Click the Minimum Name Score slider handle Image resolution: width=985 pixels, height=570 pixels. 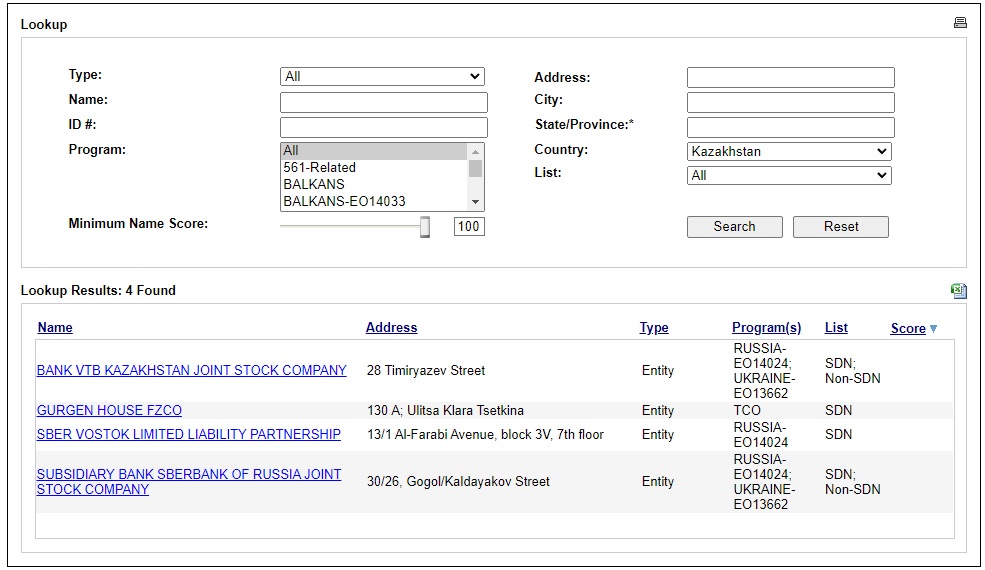click(x=425, y=227)
